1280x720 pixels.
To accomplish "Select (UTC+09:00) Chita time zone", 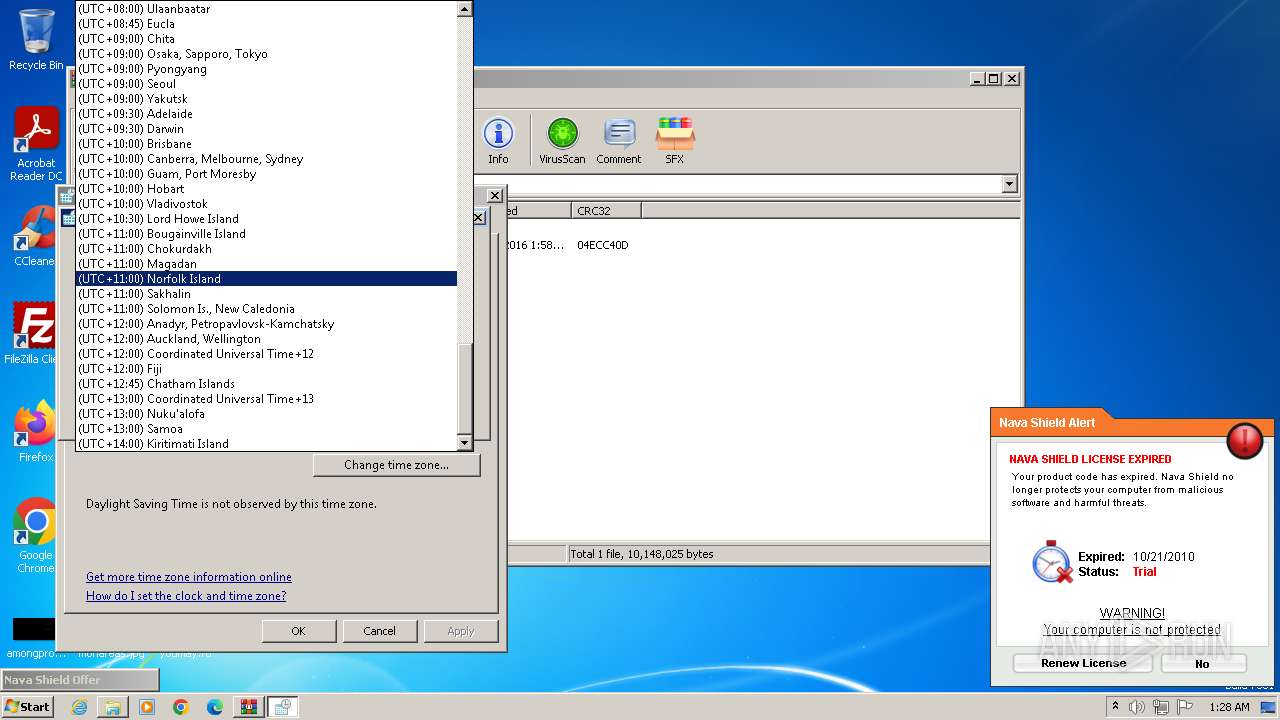I will tap(267, 39).
